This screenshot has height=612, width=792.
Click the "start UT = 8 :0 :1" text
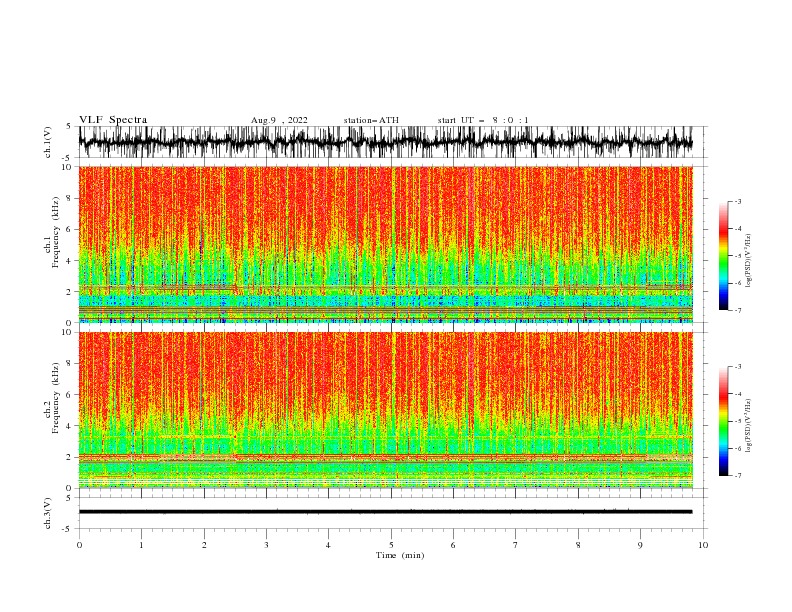[483, 120]
